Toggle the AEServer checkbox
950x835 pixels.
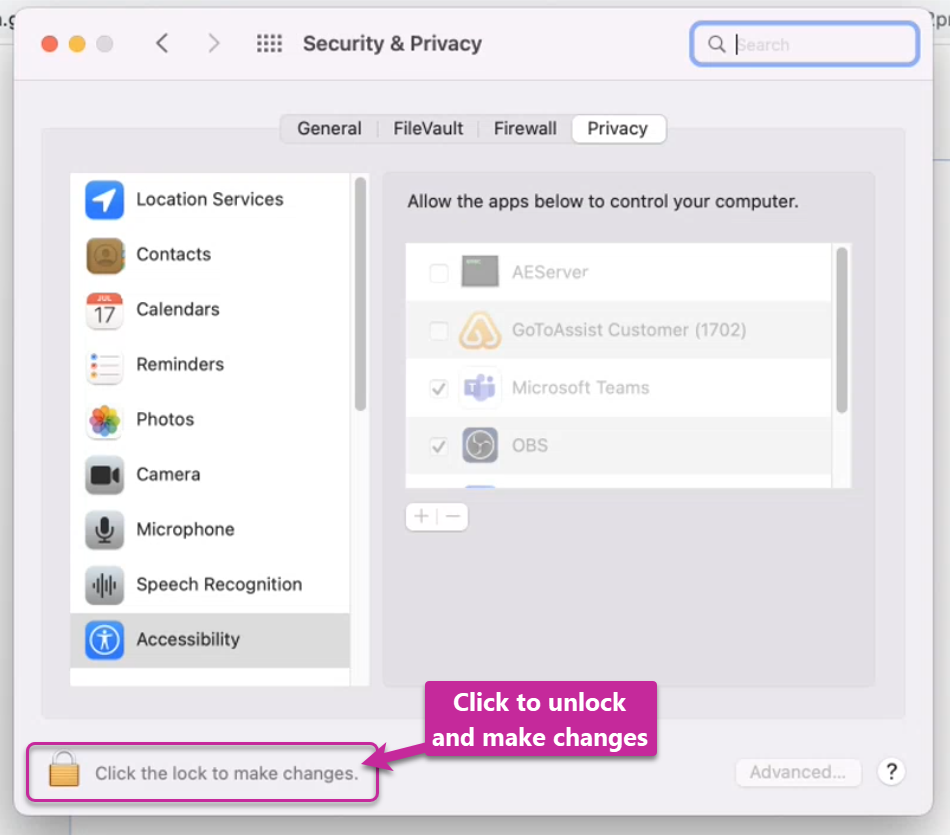point(439,273)
